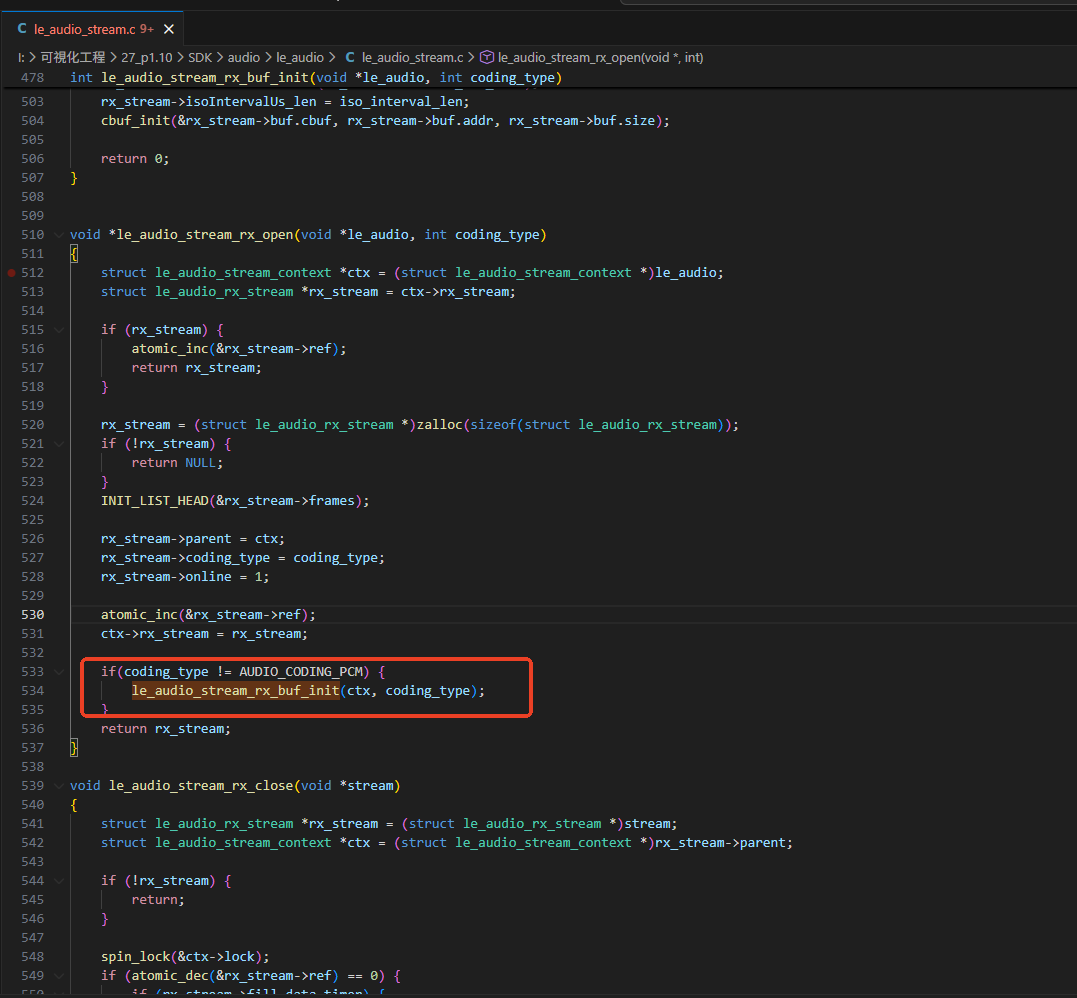Click "rx_stream->parent = ctx;" on line 526
Viewport: 1077px width, 998px height.
[x=192, y=539]
